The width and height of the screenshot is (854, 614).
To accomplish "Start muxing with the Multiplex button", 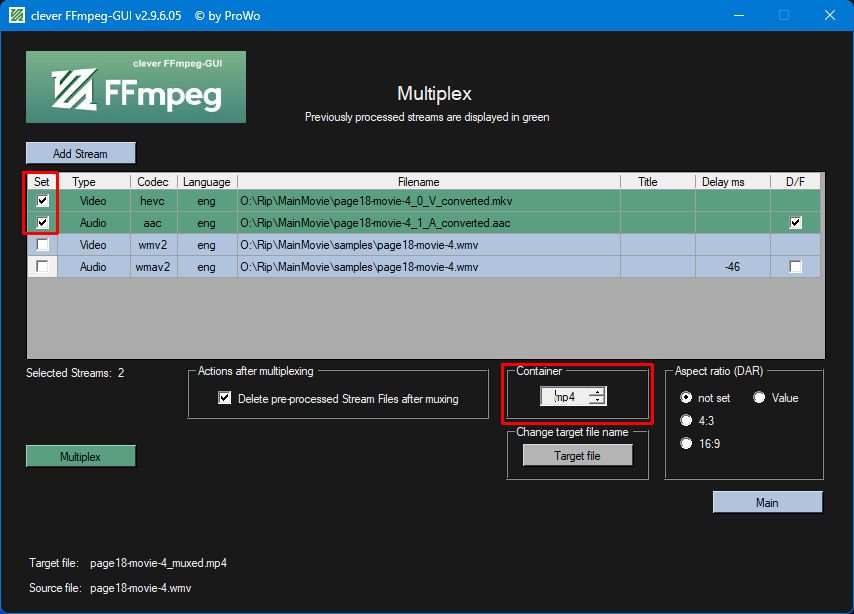I will pyautogui.click(x=81, y=456).
